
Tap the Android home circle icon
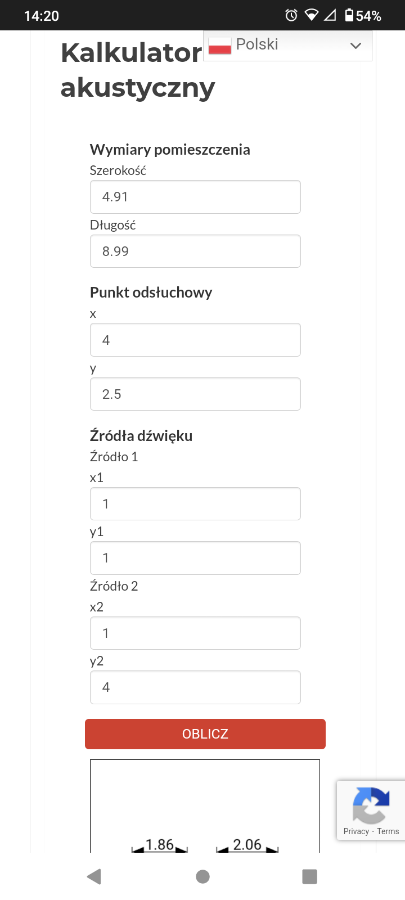(x=202, y=876)
